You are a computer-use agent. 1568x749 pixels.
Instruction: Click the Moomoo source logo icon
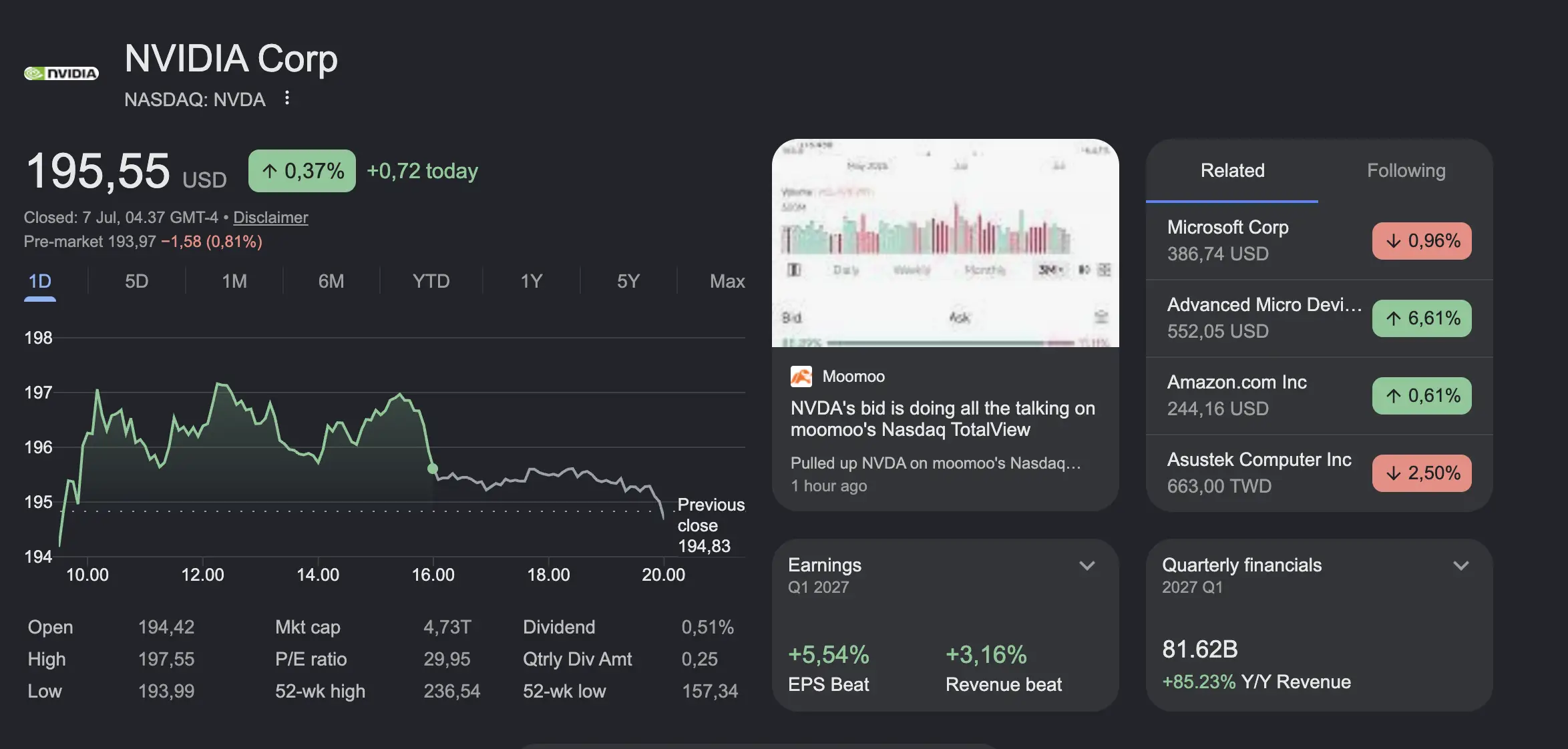[801, 377]
